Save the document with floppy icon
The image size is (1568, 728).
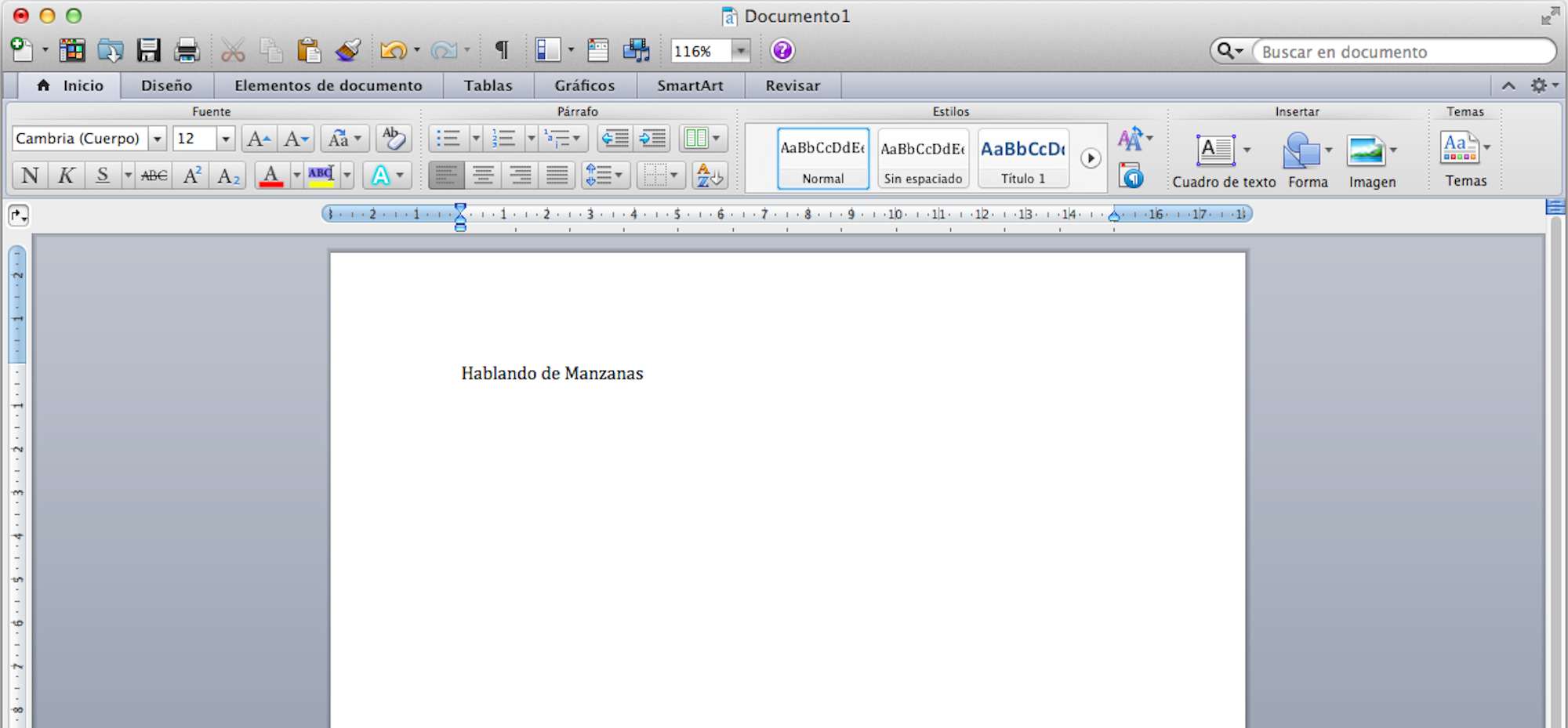click(x=148, y=50)
